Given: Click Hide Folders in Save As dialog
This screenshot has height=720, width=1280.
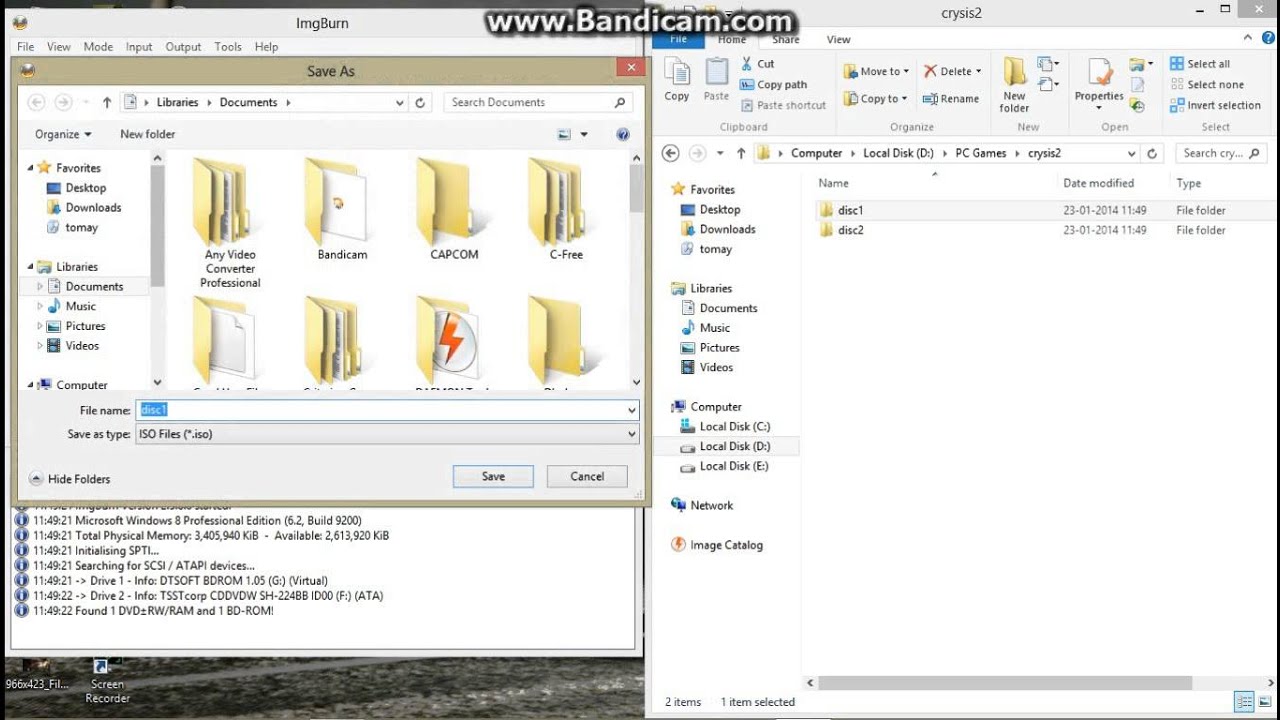Looking at the screenshot, I should click(70, 479).
